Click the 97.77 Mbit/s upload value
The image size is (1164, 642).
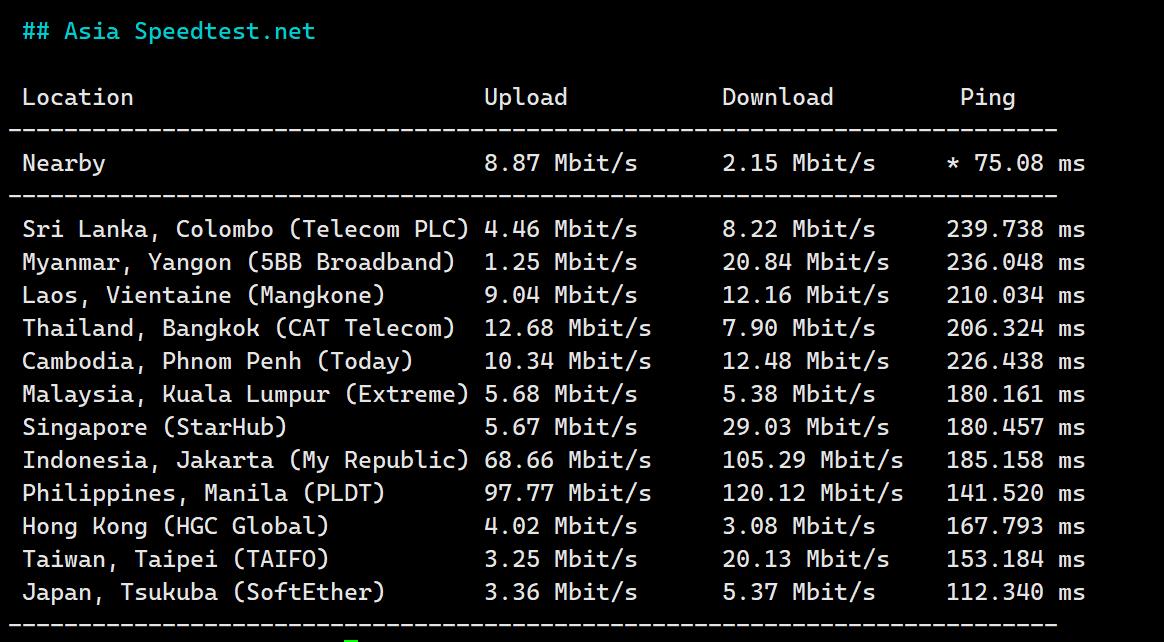(568, 493)
